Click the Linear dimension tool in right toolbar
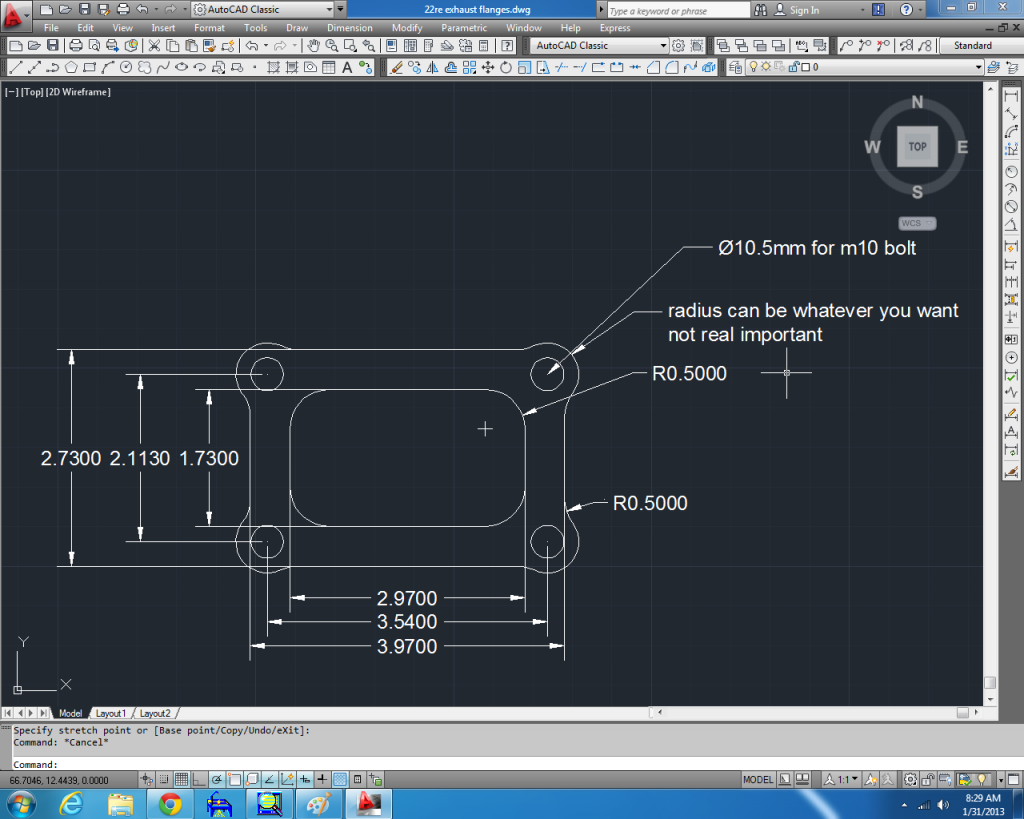The width and height of the screenshot is (1024, 819). [1011, 96]
